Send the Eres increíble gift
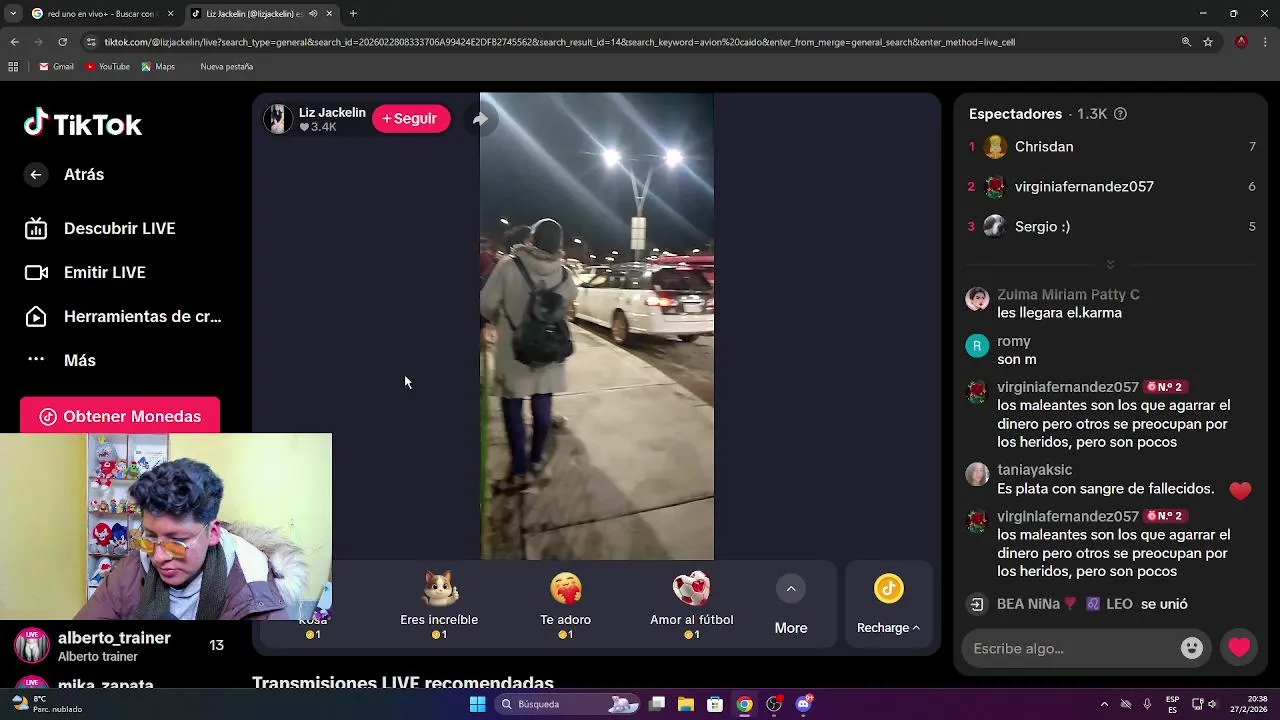The image size is (1280, 720). (x=439, y=605)
